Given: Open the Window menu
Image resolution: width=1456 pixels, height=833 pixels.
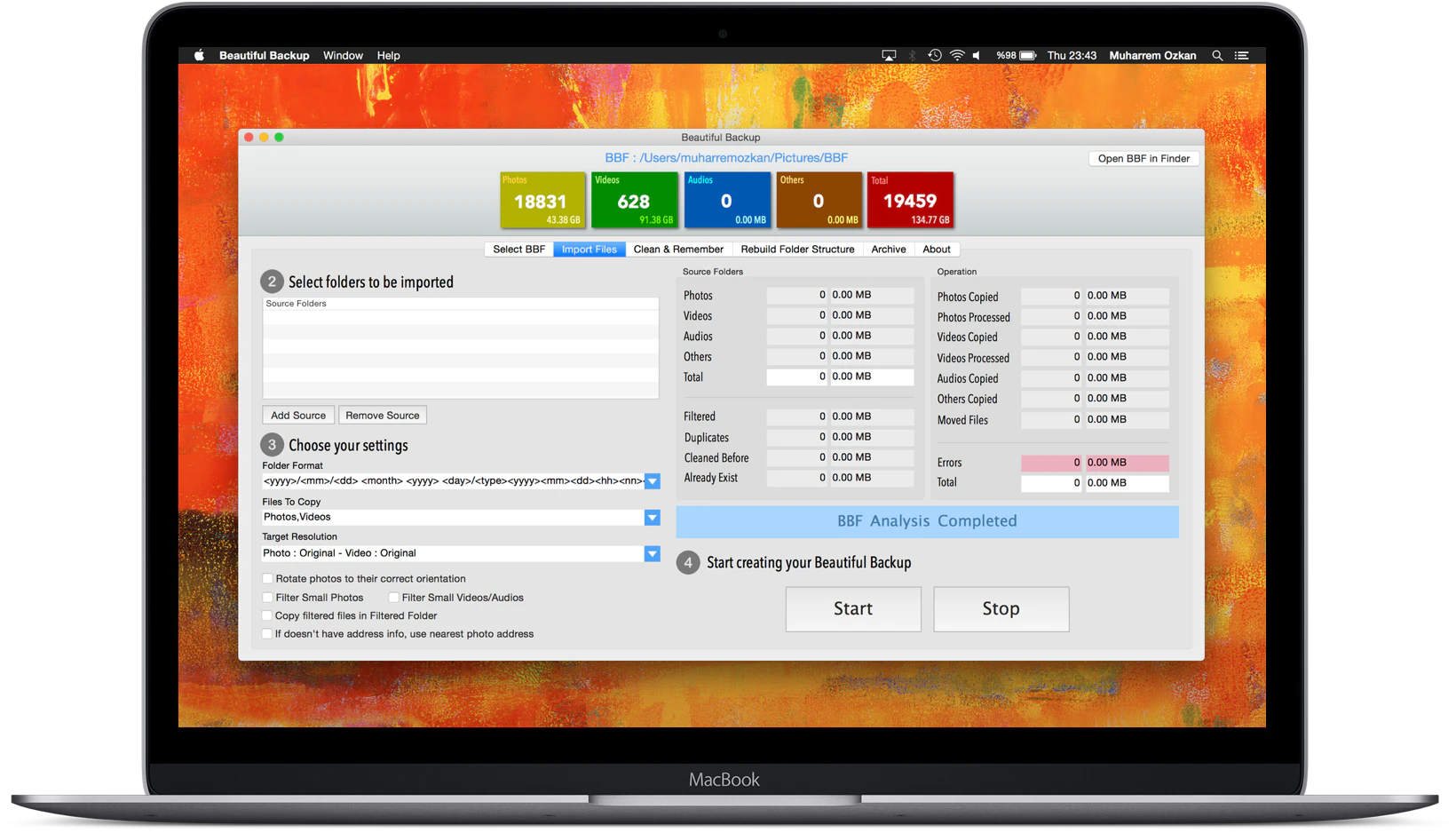Looking at the screenshot, I should pos(343,55).
